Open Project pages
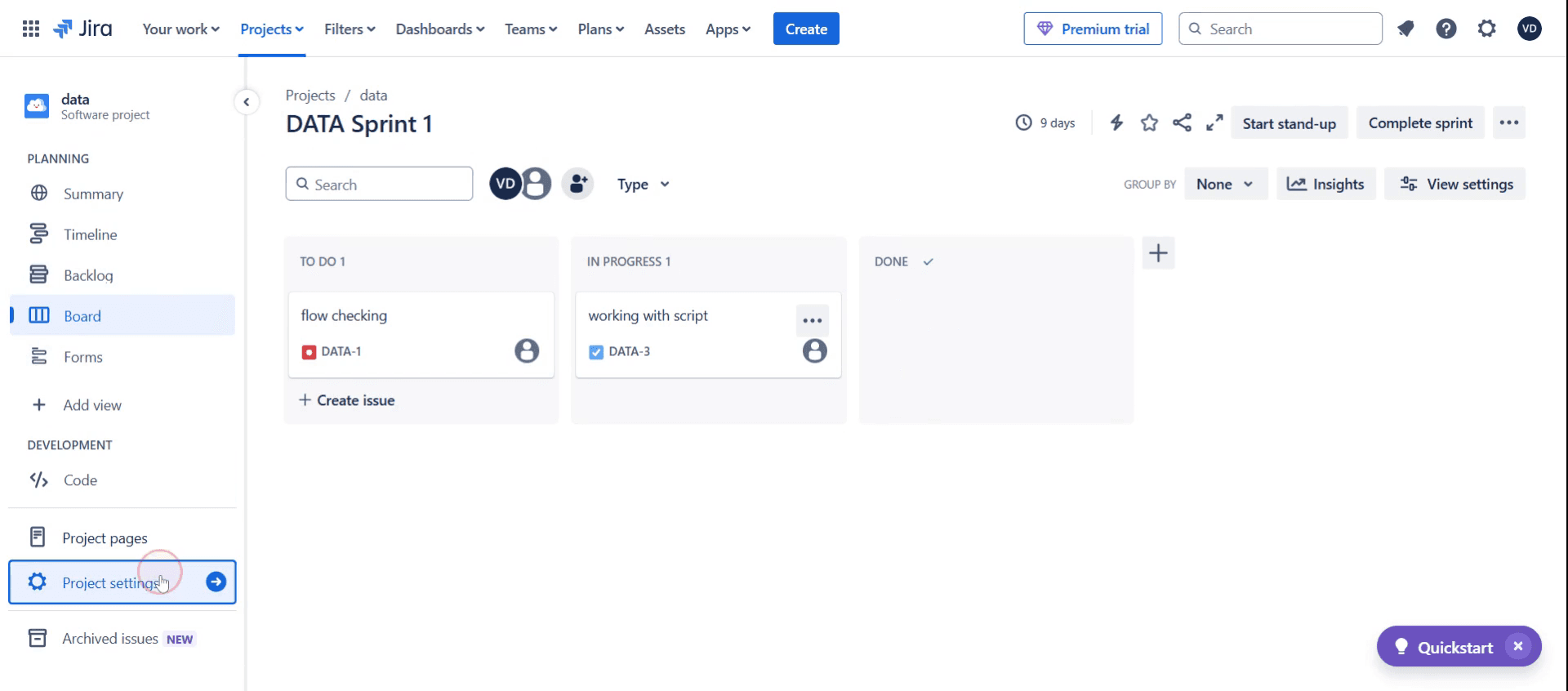The image size is (1568, 691). 122,537
